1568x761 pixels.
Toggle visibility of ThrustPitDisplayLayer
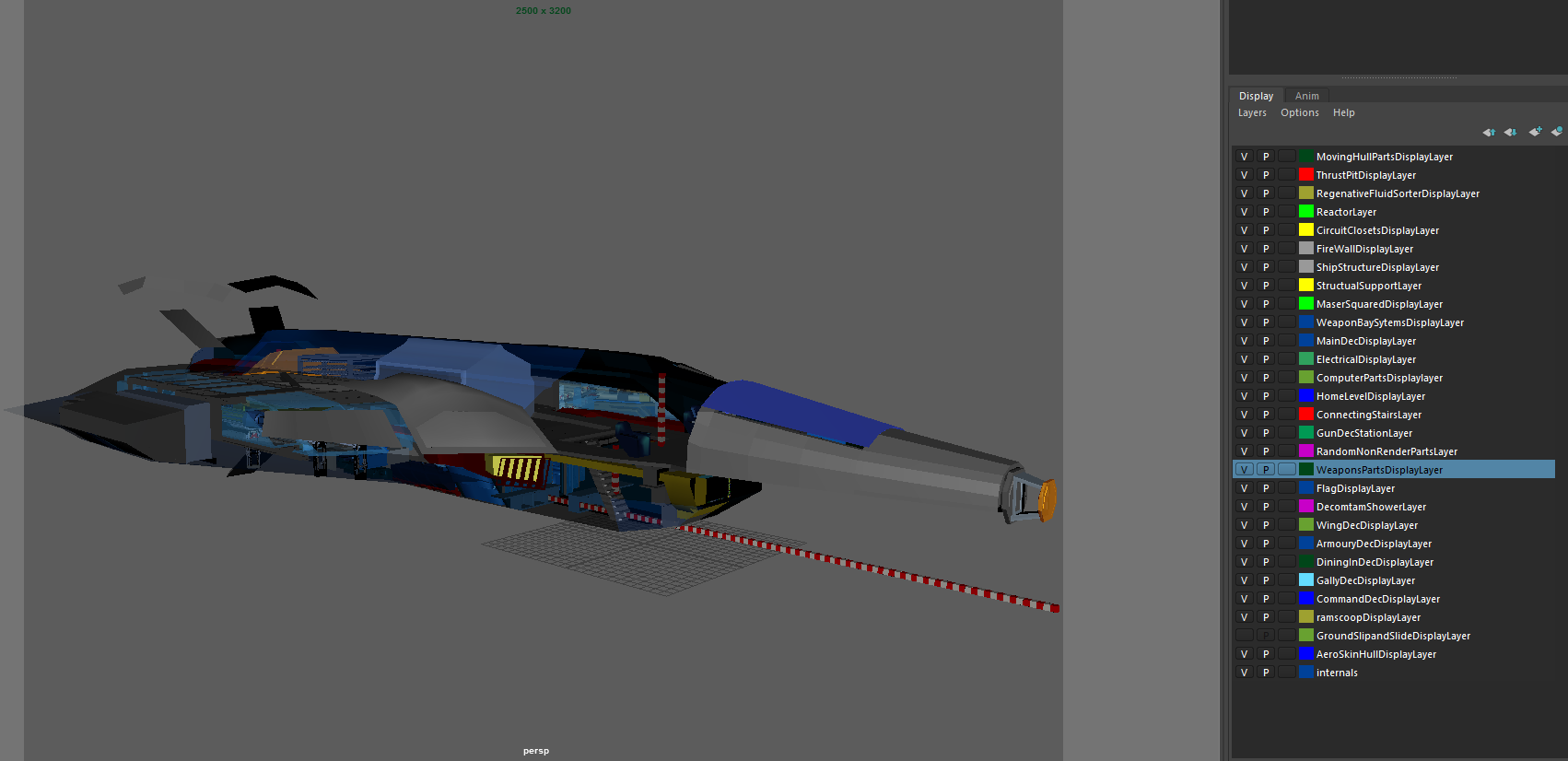coord(1244,175)
